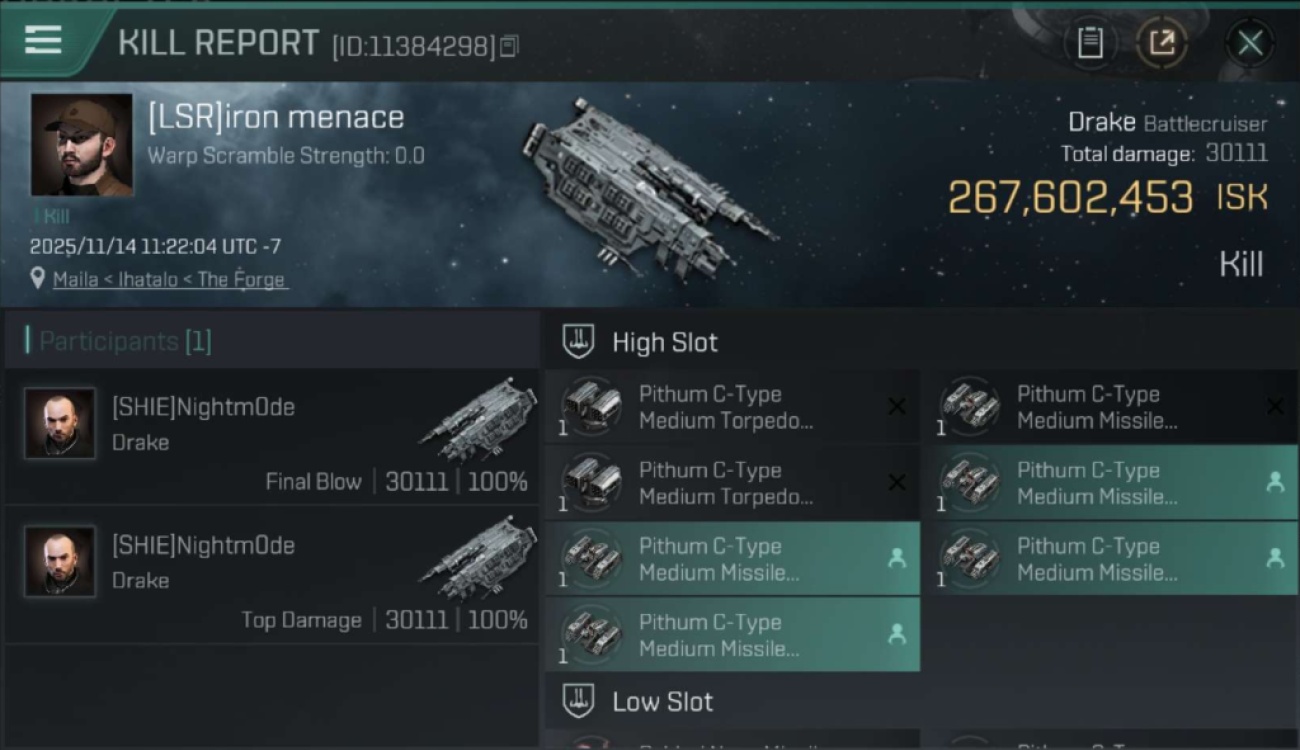Copy the kill report ID
Screen dimensions: 1300x750
pyautogui.click(x=509, y=46)
